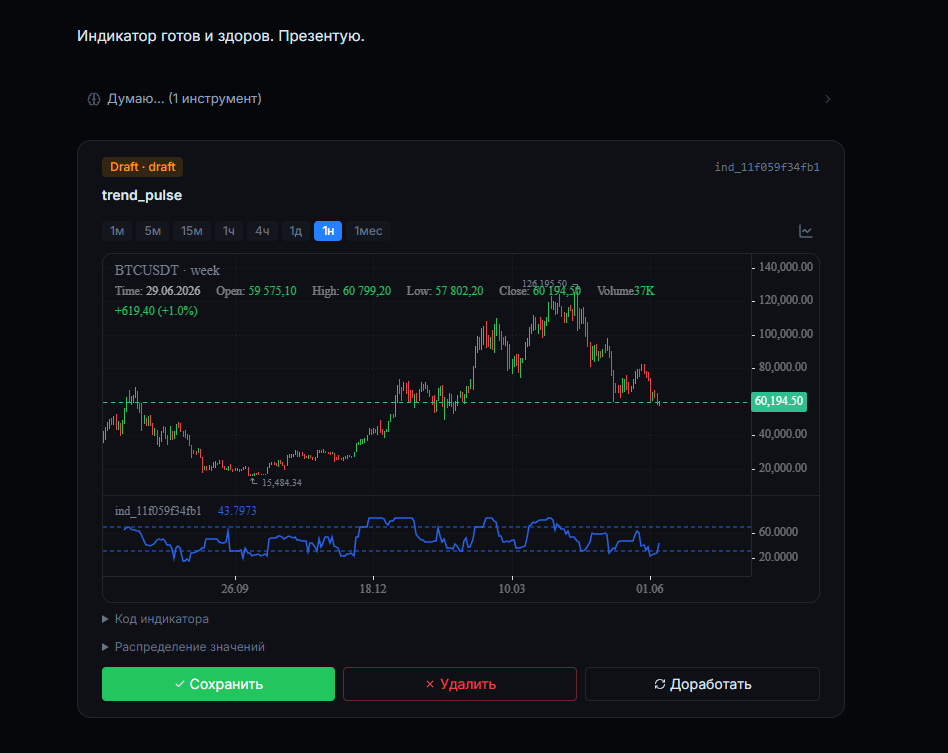
Task: Click the BTCUSDT · week chart label
Action: (x=167, y=270)
